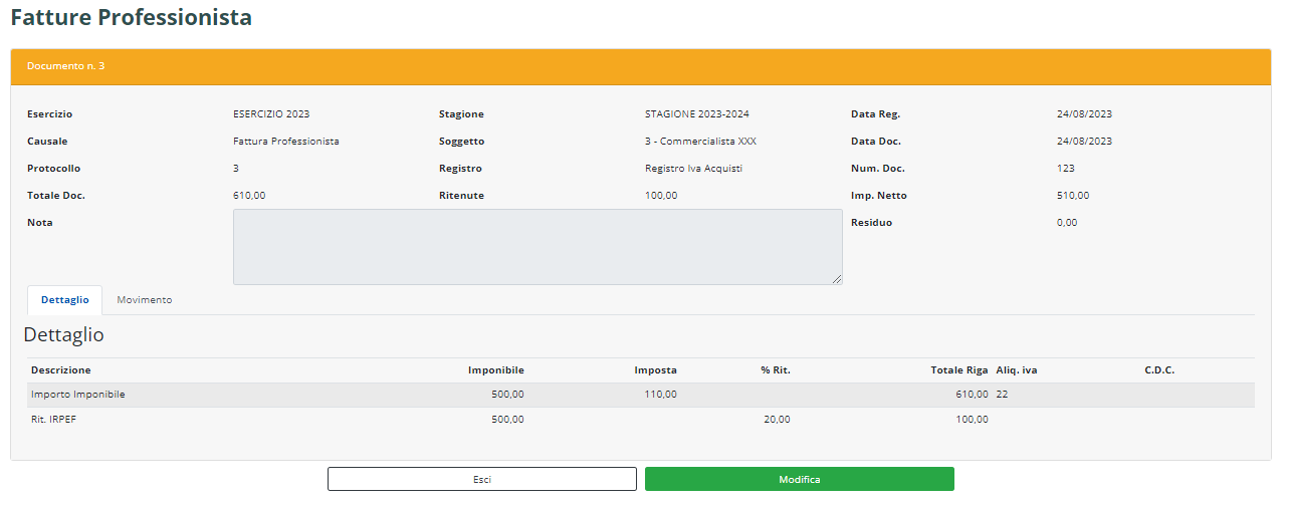Viewport: 1292px width, 510px height.
Task: Click the Imposta column header
Action: click(655, 371)
